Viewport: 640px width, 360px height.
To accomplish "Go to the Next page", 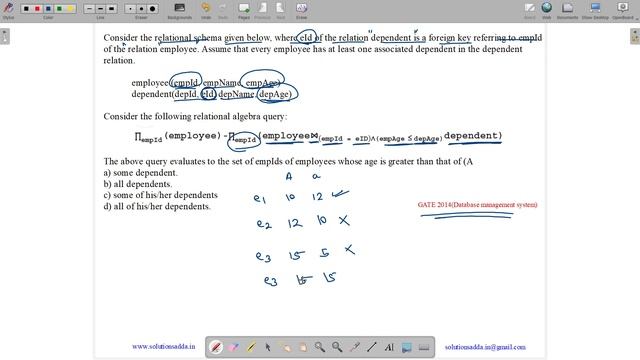I will tap(280, 11).
